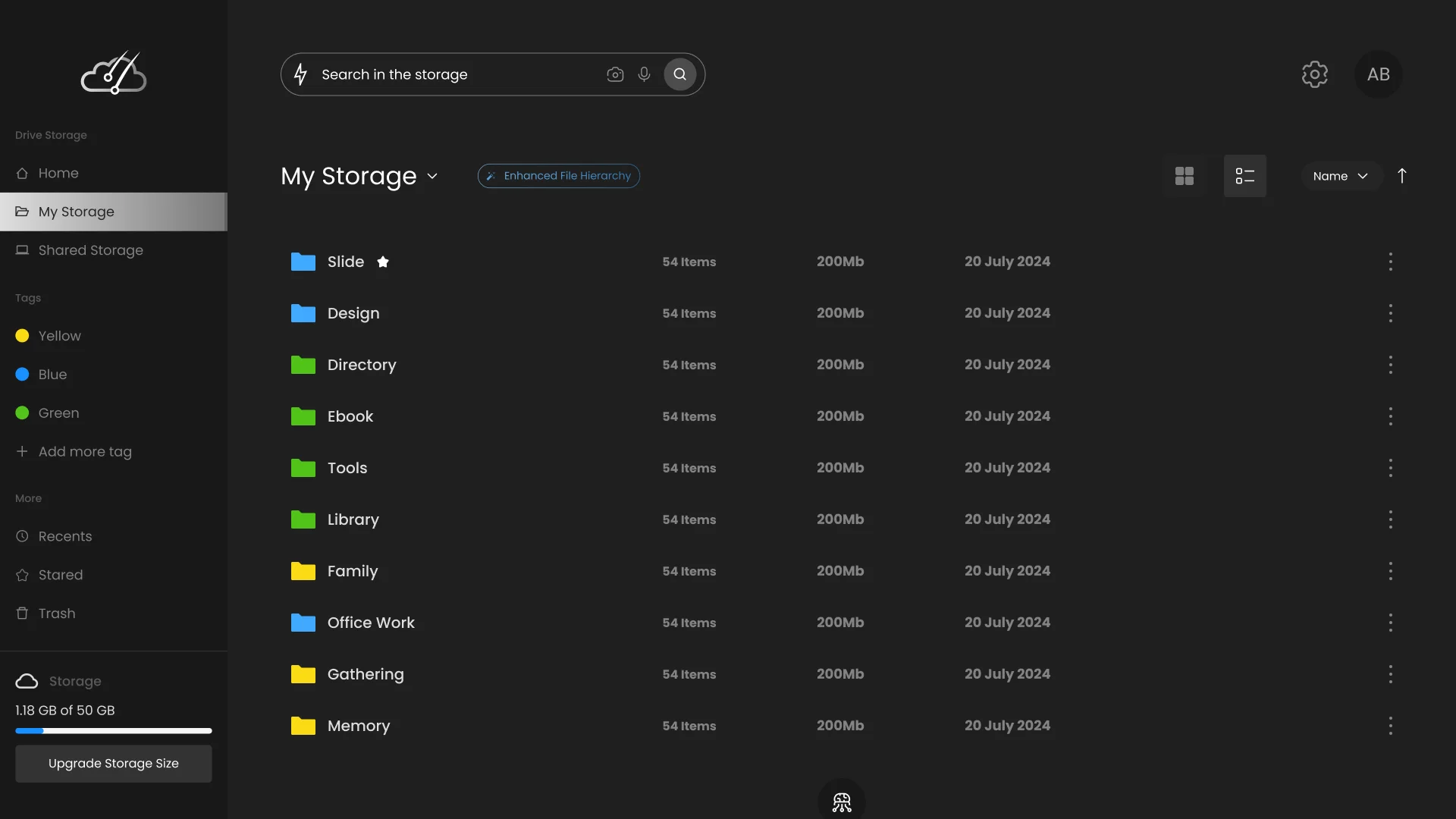Image resolution: width=1456 pixels, height=819 pixels.
Task: Open more options for Gathering folder
Action: click(1391, 674)
